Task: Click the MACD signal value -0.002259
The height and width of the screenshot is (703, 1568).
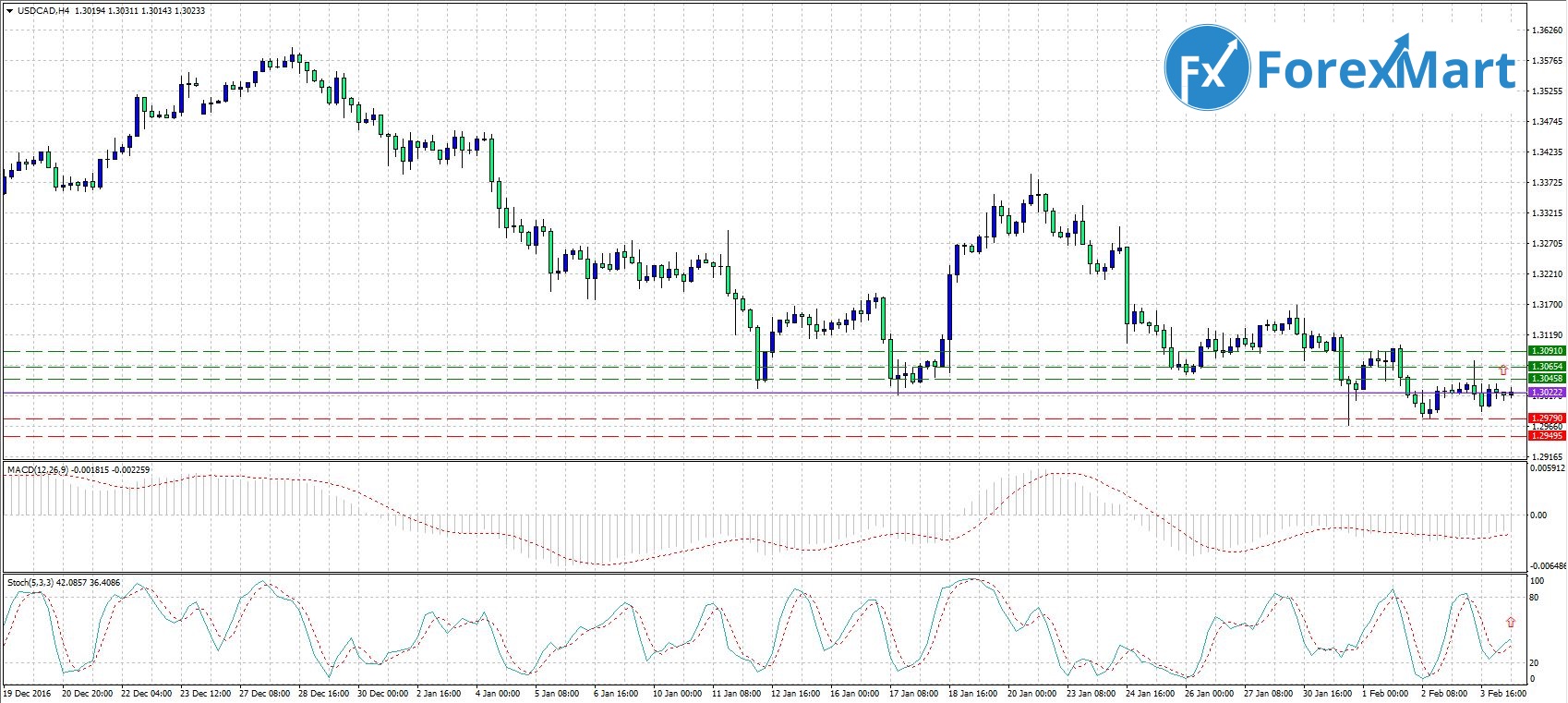Action: (x=132, y=470)
